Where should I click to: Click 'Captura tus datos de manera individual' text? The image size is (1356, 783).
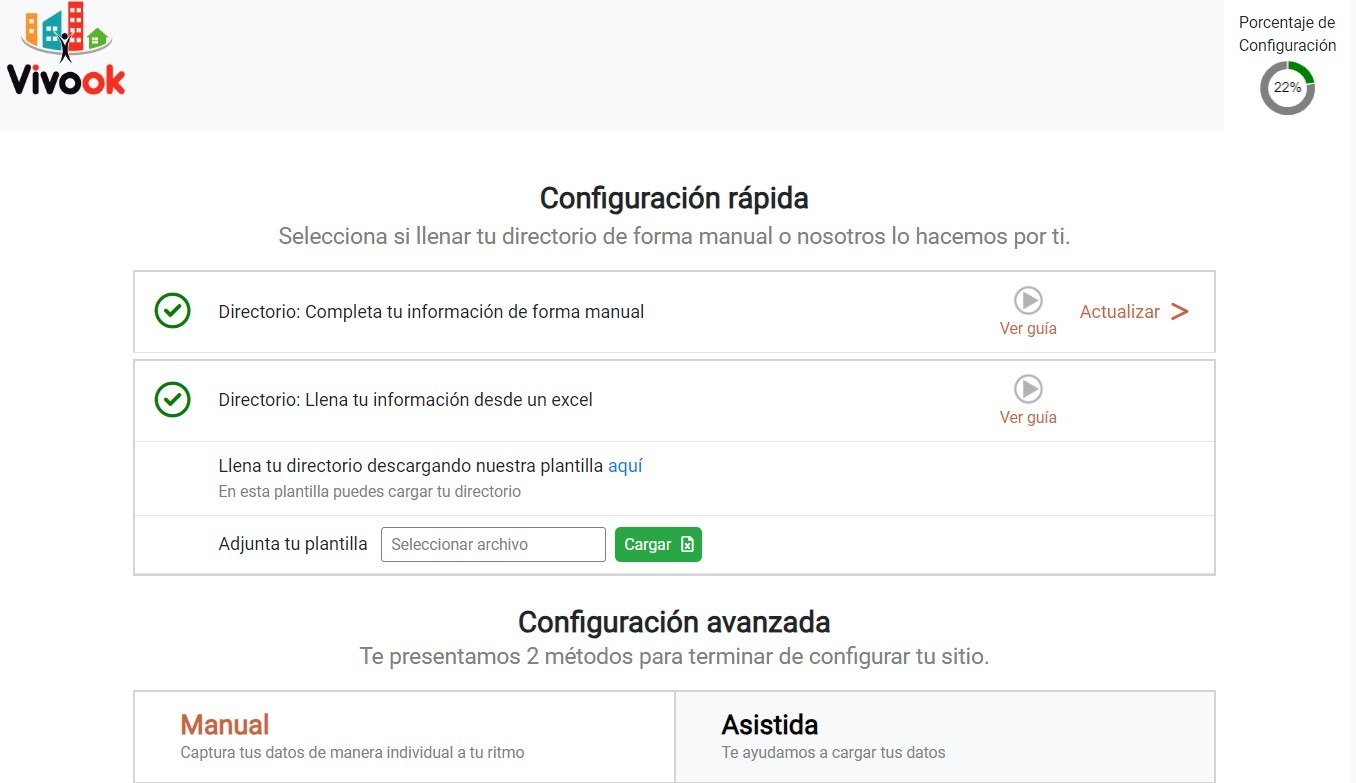(352, 752)
